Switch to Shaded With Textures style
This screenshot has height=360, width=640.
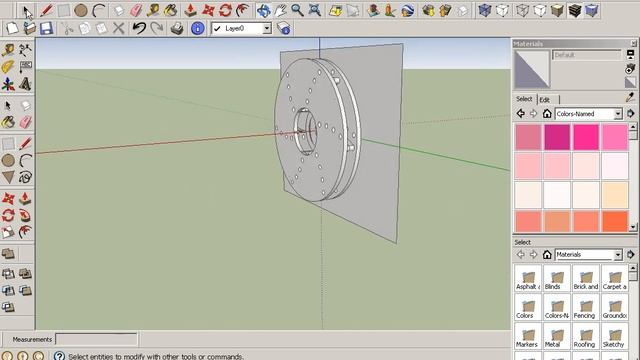click(x=575, y=10)
